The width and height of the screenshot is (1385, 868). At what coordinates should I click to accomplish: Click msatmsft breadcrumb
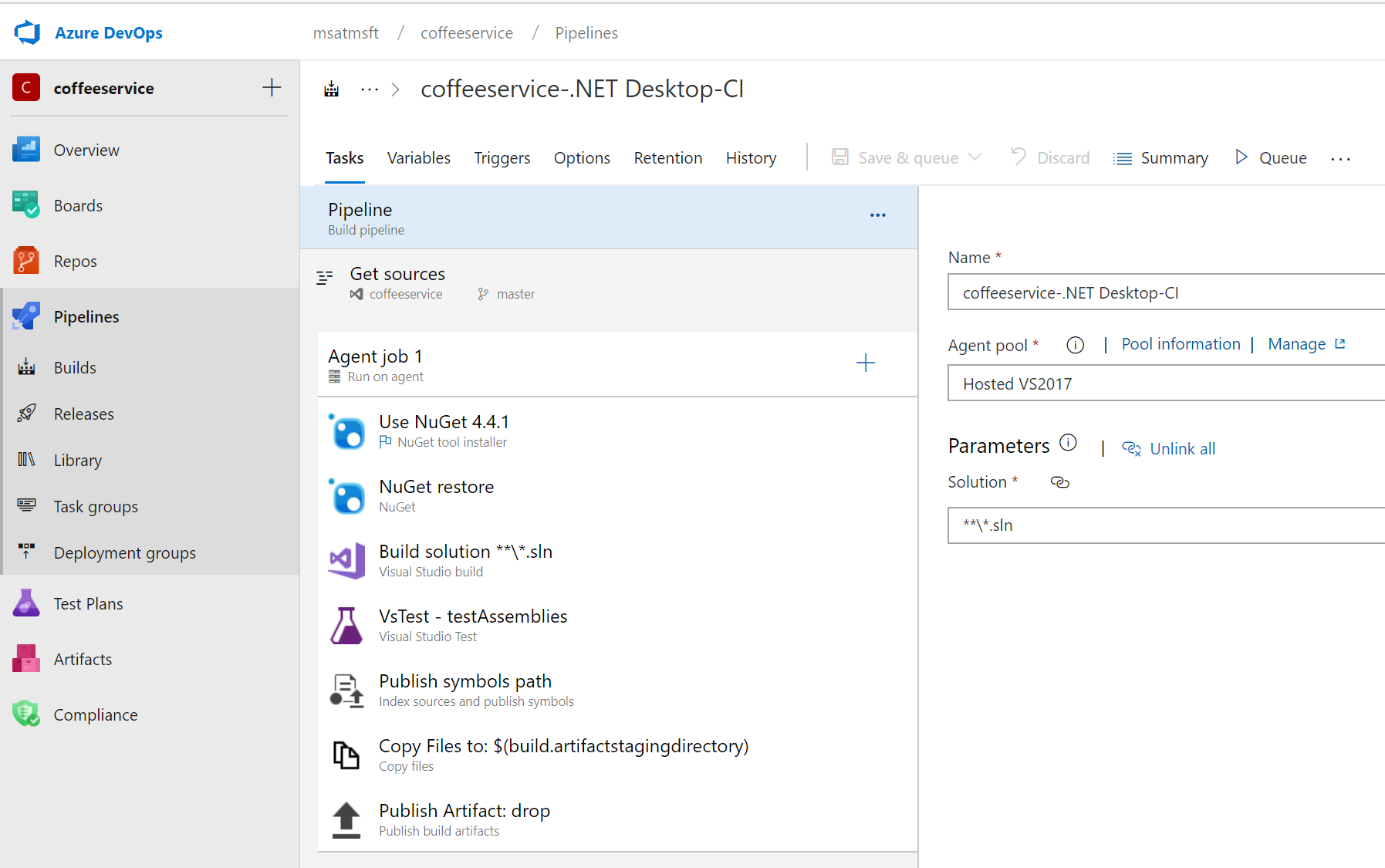[346, 32]
